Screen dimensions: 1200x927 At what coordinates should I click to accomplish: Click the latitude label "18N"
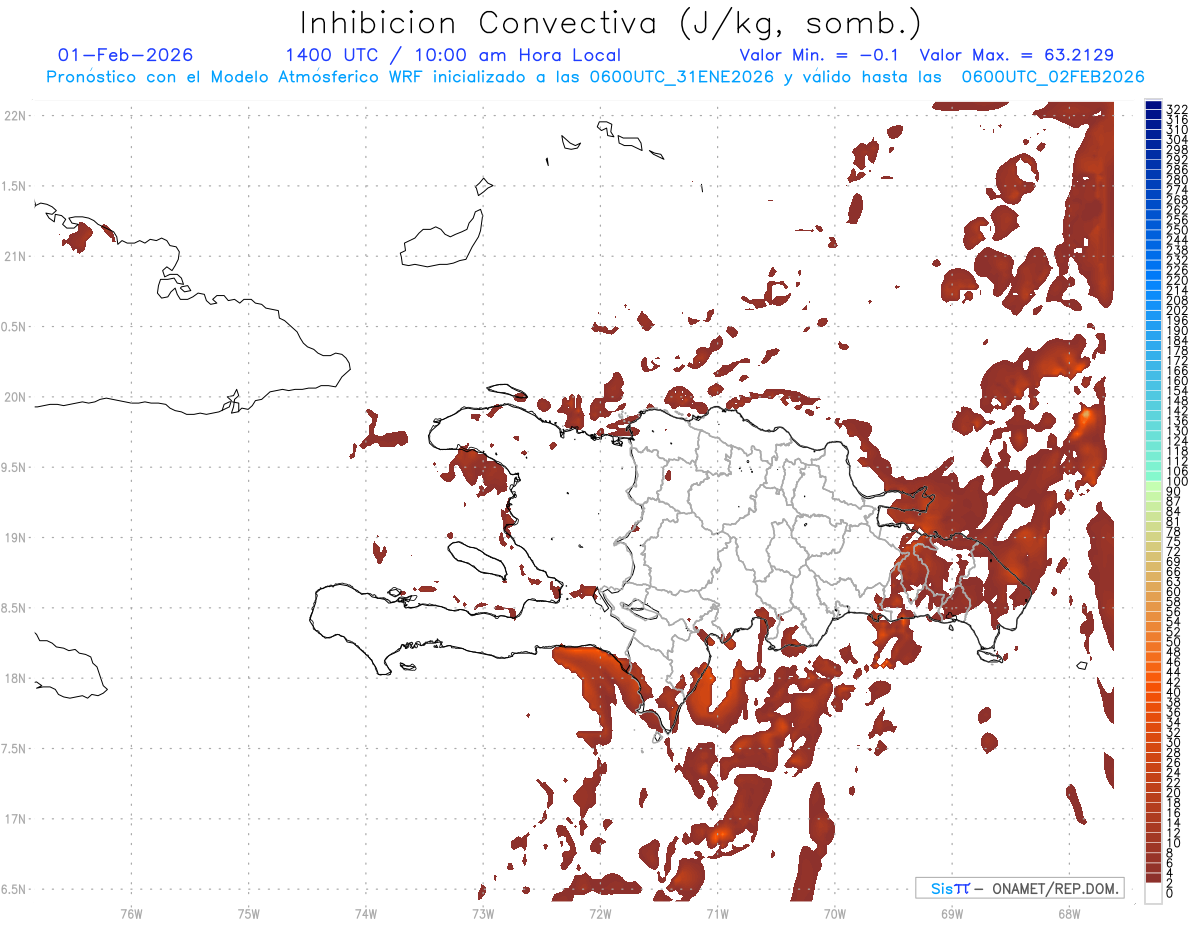[x=15, y=678]
